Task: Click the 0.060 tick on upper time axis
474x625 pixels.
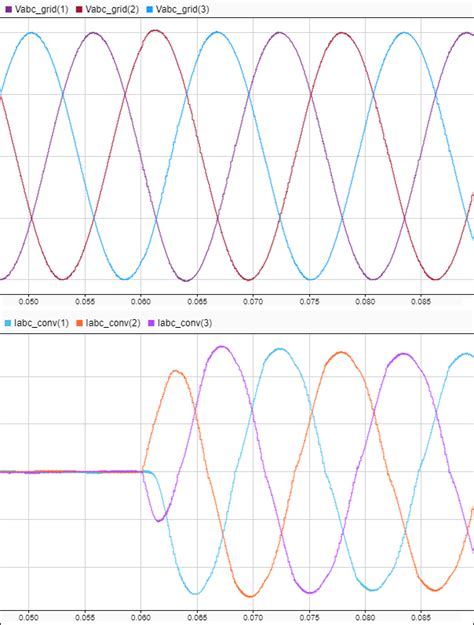Action: [x=141, y=302]
